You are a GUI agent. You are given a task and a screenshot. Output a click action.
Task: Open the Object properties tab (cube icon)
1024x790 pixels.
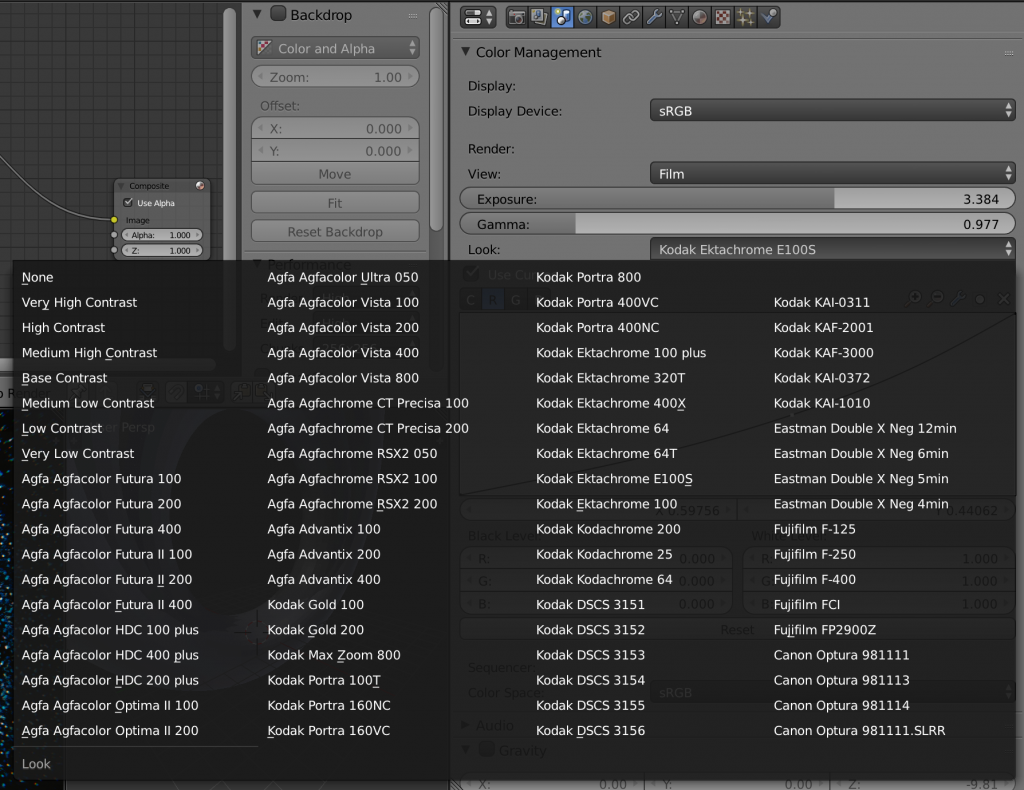[x=608, y=17]
